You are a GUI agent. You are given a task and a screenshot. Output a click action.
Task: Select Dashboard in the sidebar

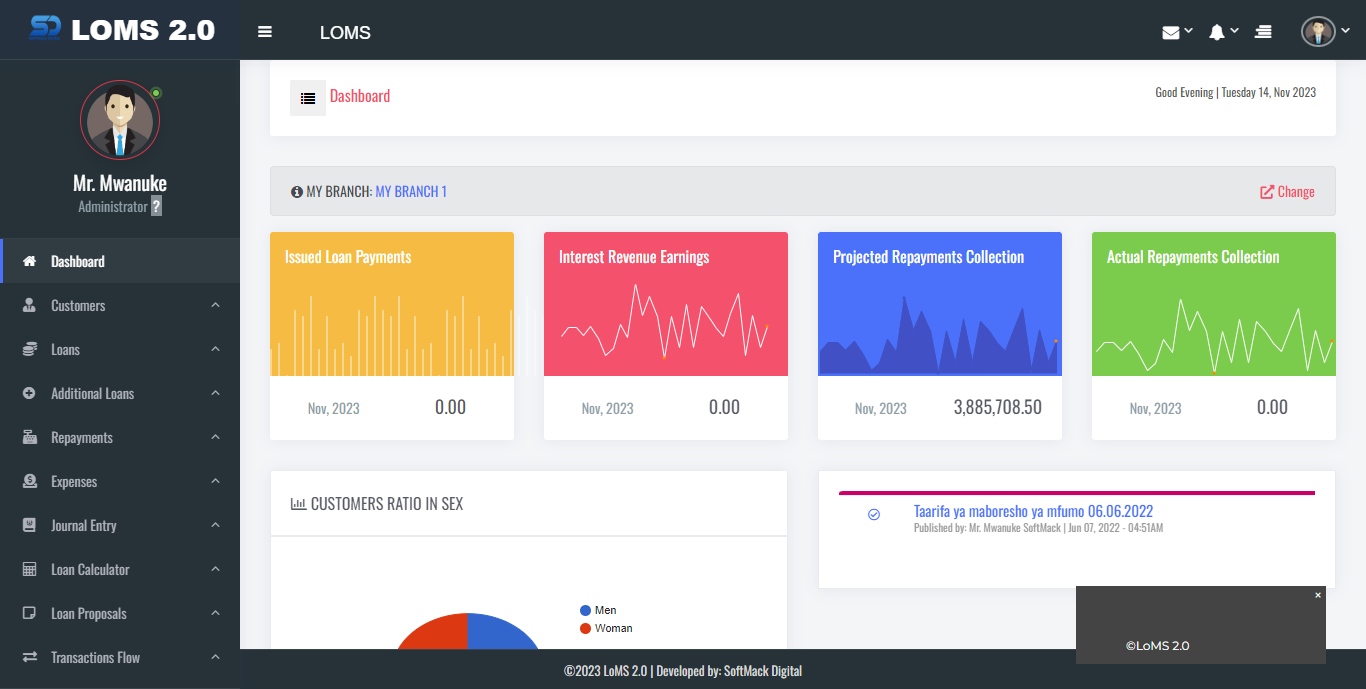pyautogui.click(x=78, y=262)
